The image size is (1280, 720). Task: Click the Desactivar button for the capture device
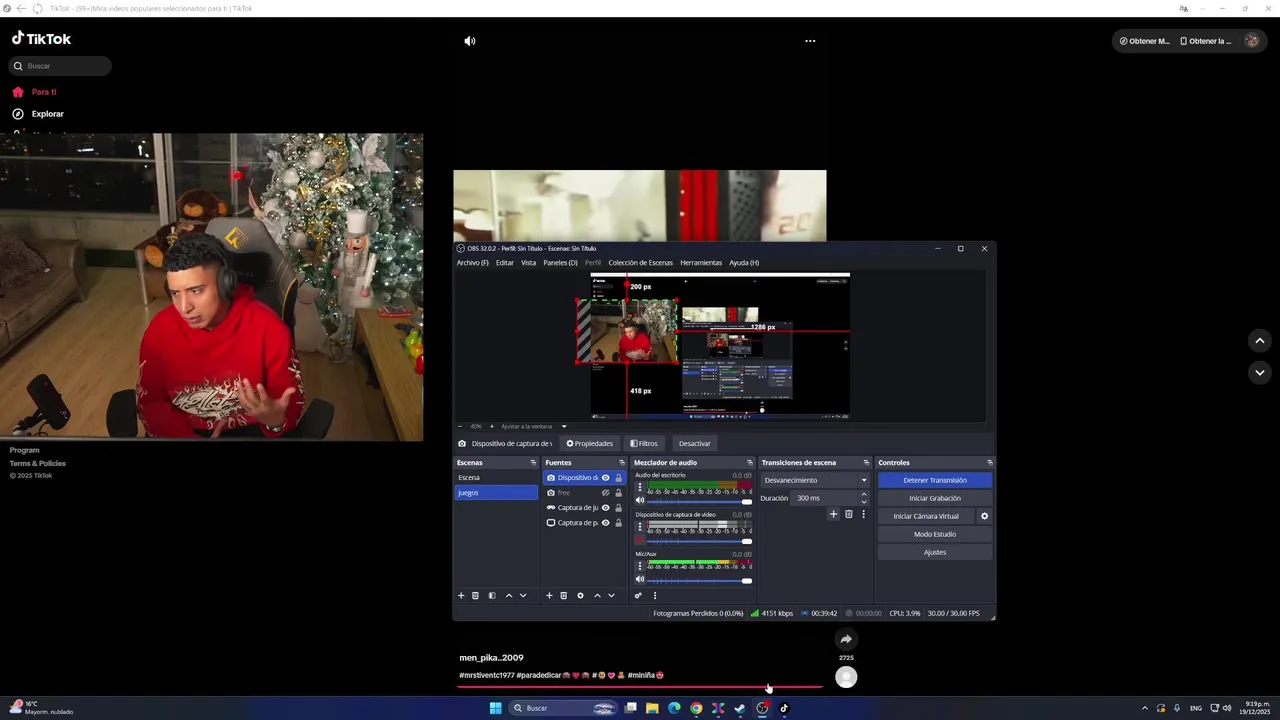tap(695, 443)
